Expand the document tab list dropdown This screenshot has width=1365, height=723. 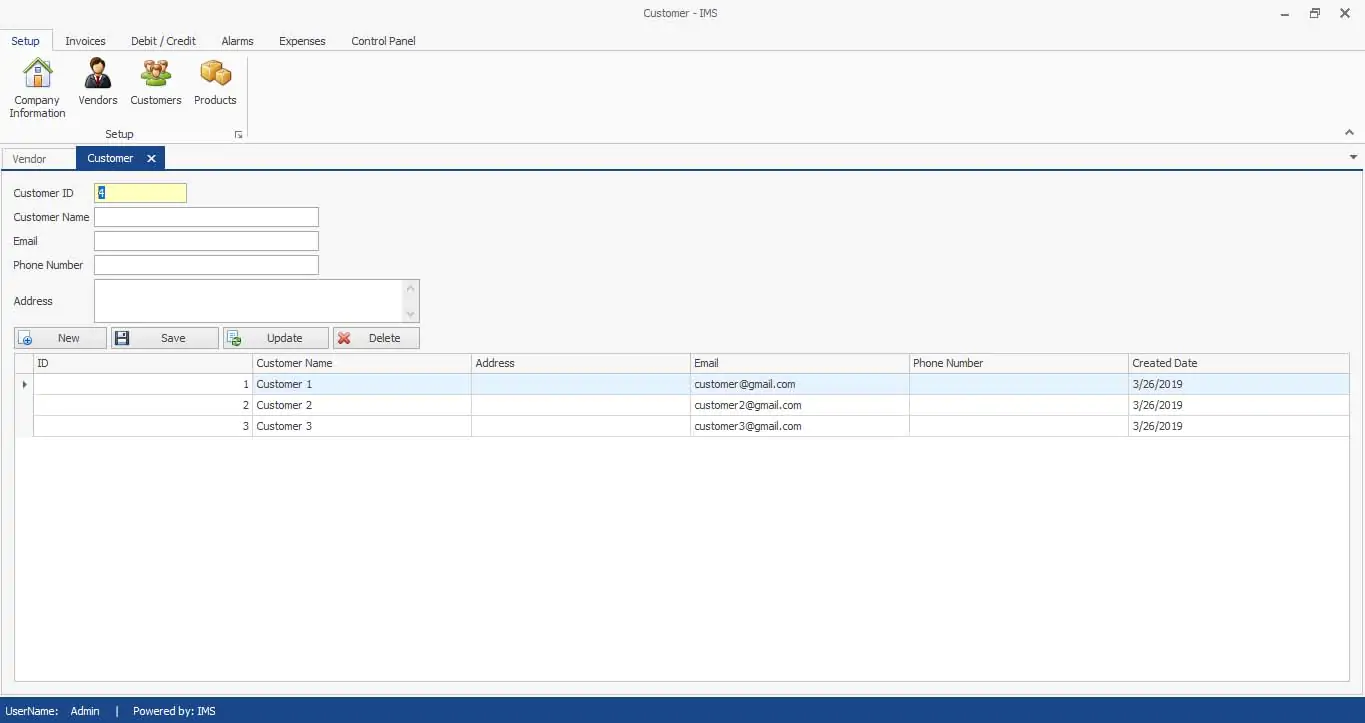pos(1353,158)
